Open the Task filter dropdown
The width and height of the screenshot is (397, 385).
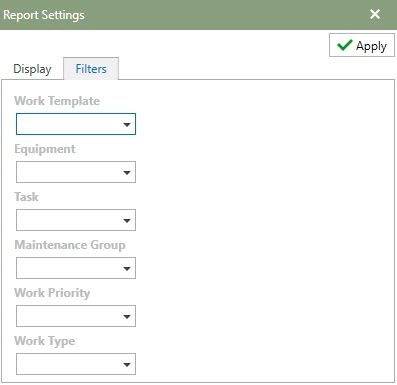pos(76,220)
